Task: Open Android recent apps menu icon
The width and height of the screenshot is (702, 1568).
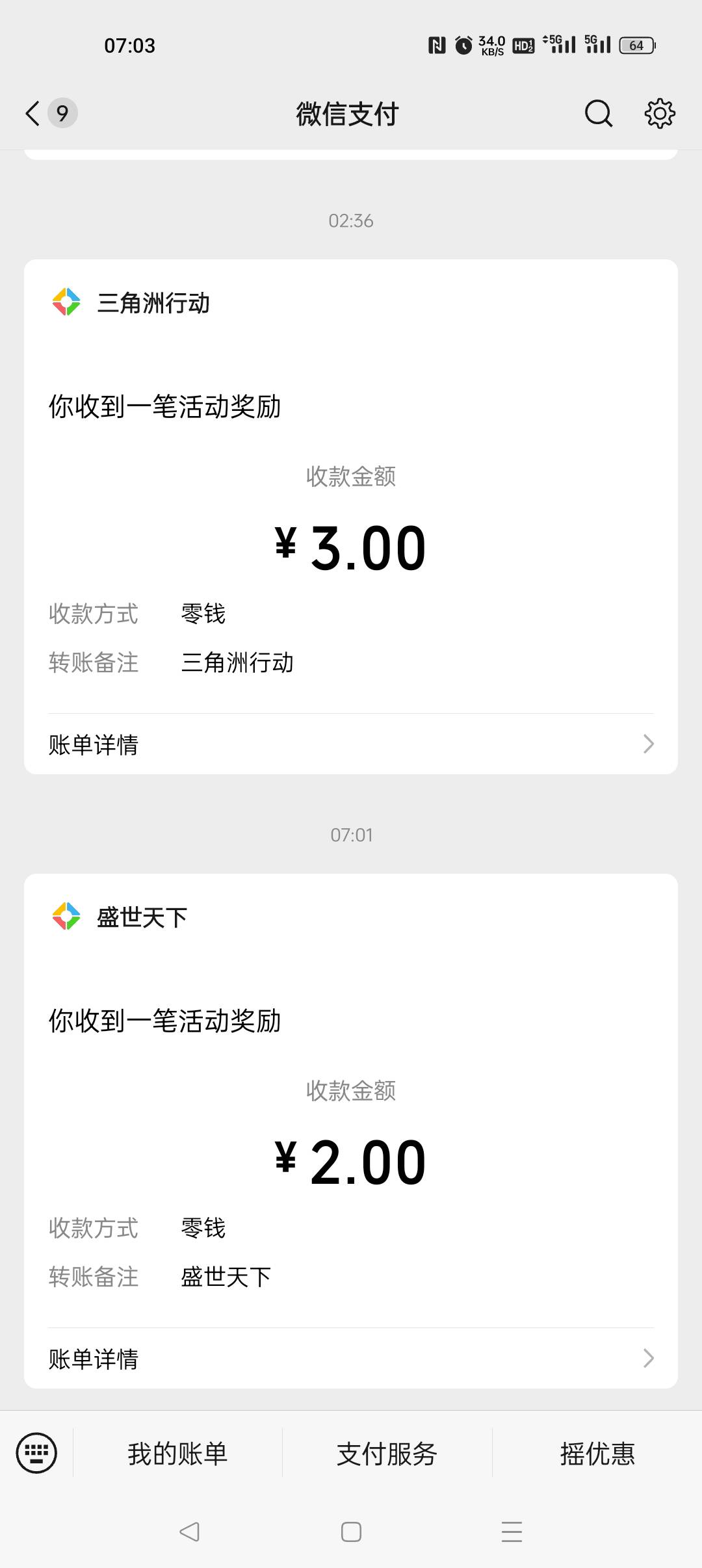Action: pyautogui.click(x=512, y=1532)
